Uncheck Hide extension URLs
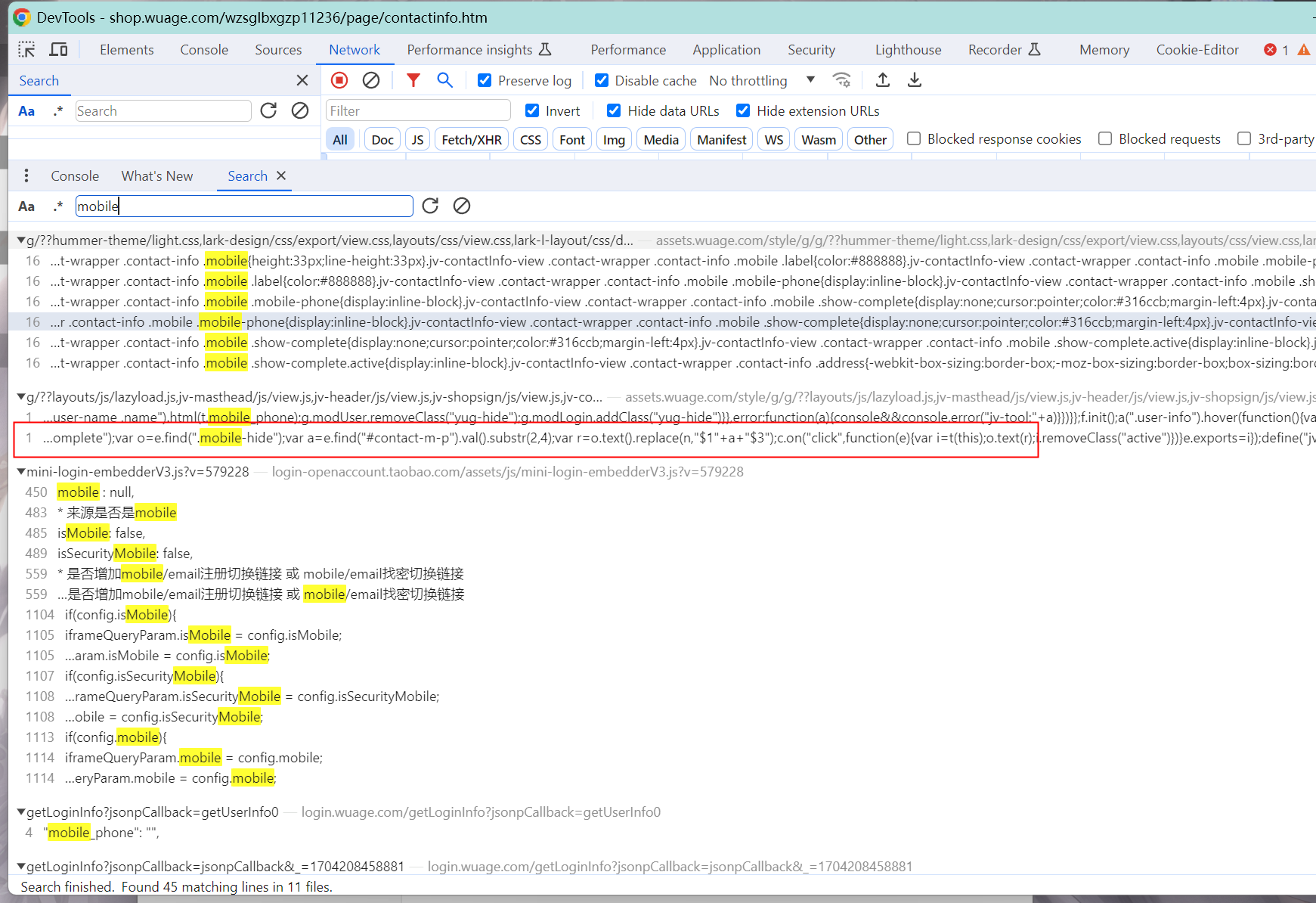 [743, 111]
